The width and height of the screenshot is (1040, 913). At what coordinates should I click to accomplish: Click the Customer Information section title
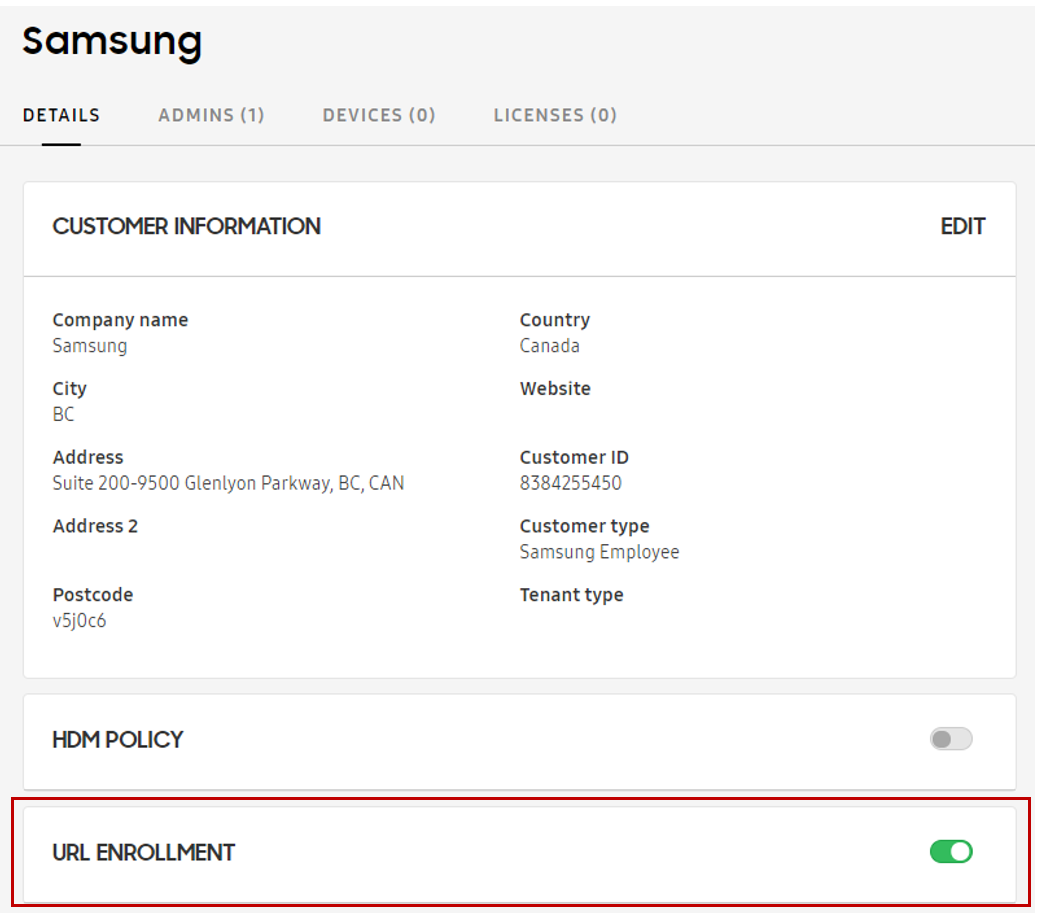pyautogui.click(x=186, y=227)
